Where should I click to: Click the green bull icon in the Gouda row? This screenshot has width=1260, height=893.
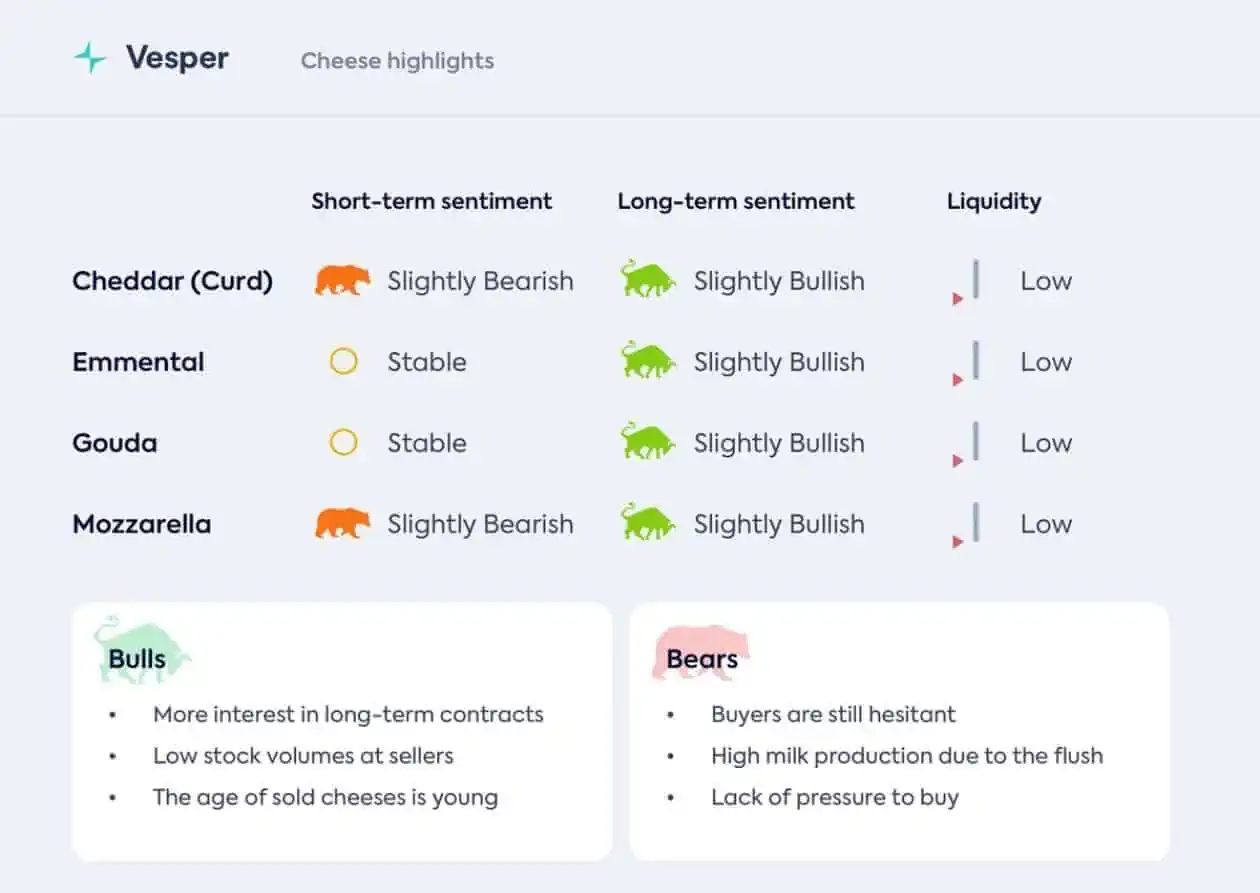648,441
